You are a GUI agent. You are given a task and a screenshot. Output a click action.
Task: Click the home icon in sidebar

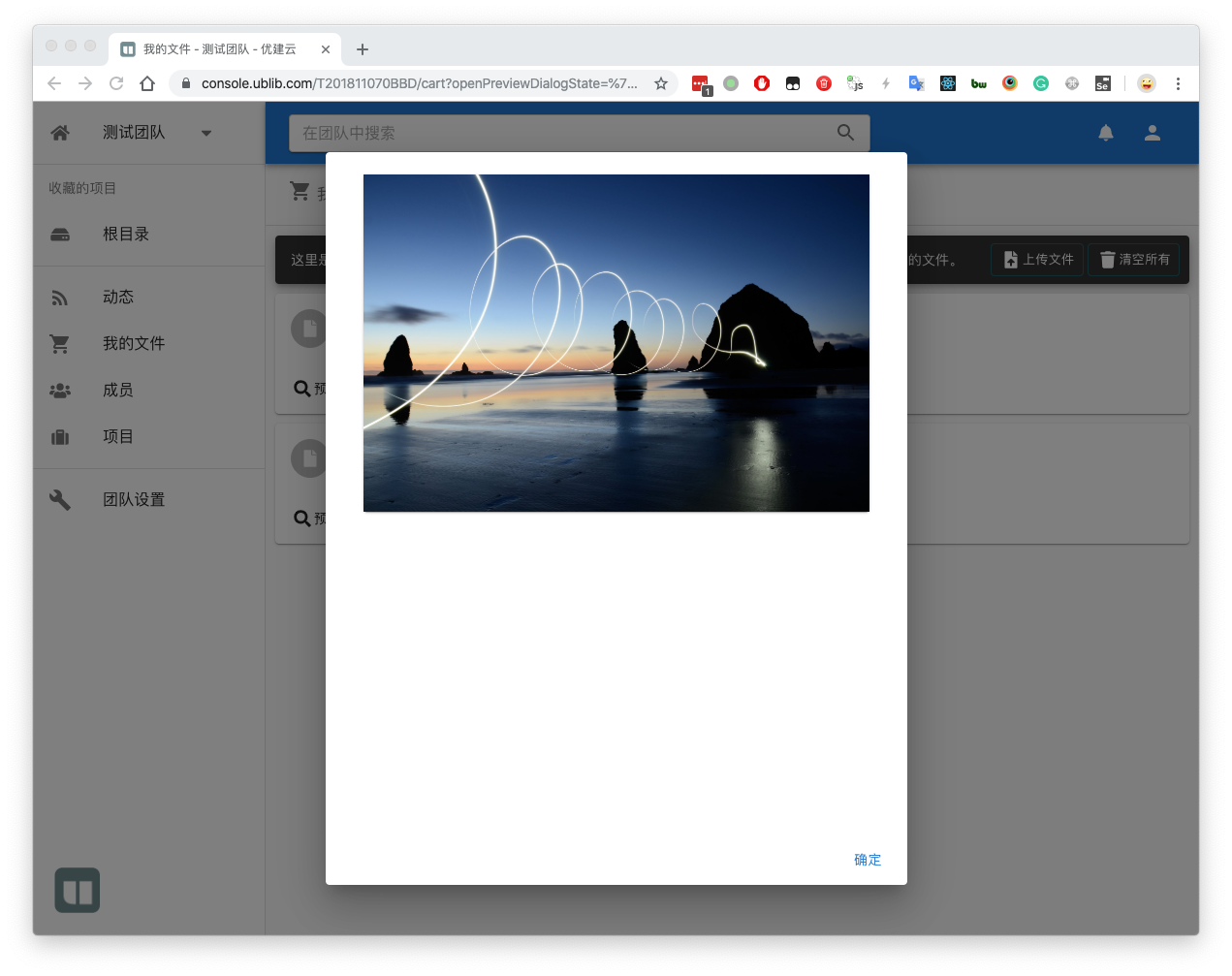pos(60,133)
